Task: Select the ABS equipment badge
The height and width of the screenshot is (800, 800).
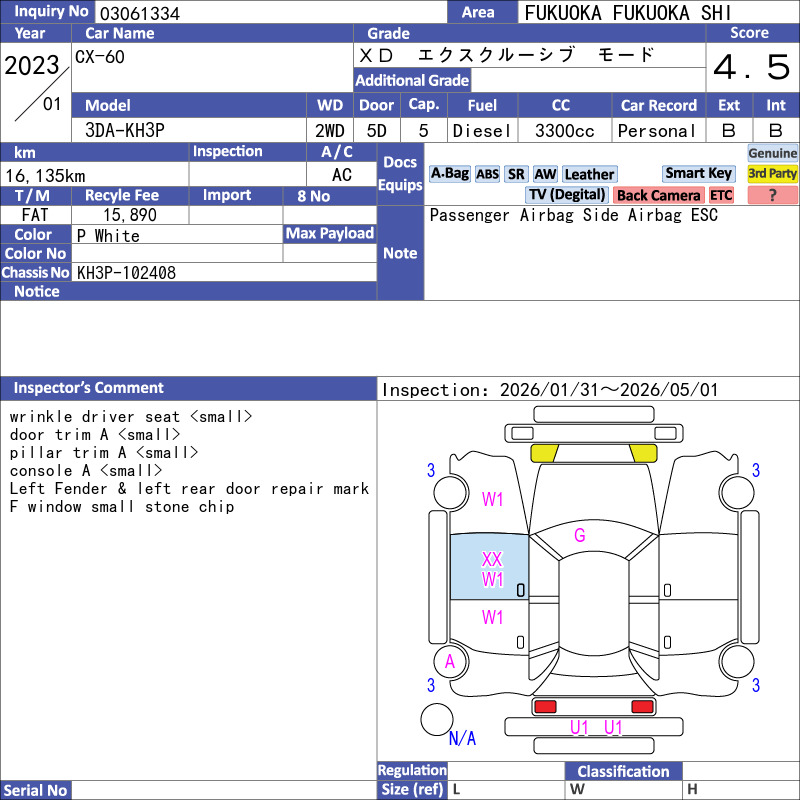Action: pos(487,174)
